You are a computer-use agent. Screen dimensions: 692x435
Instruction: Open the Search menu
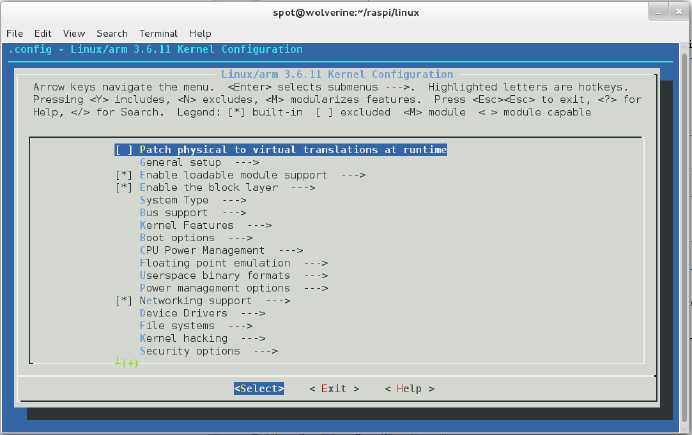point(112,34)
